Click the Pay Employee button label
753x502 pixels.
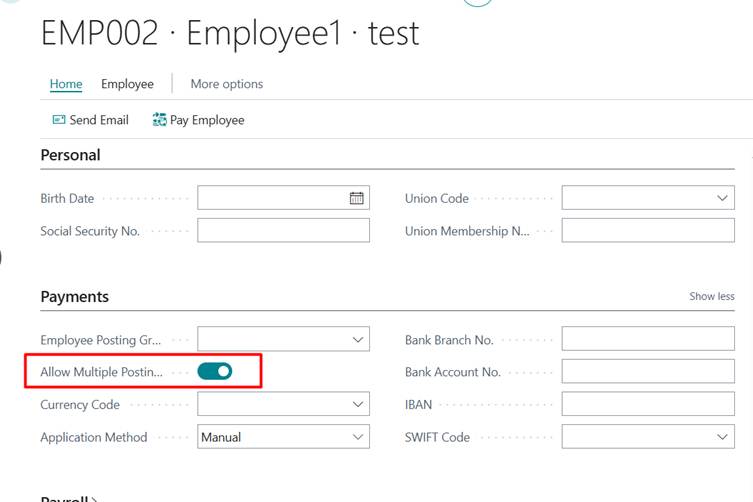tap(207, 120)
